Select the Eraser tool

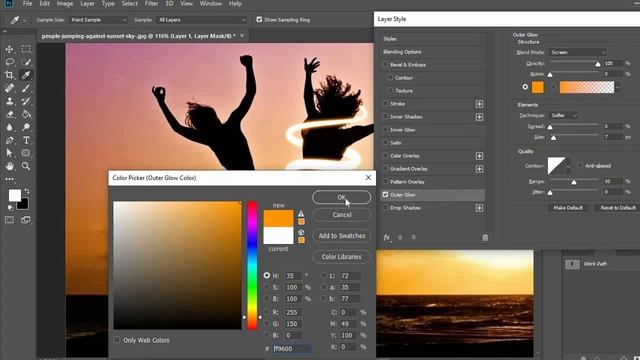(9, 114)
